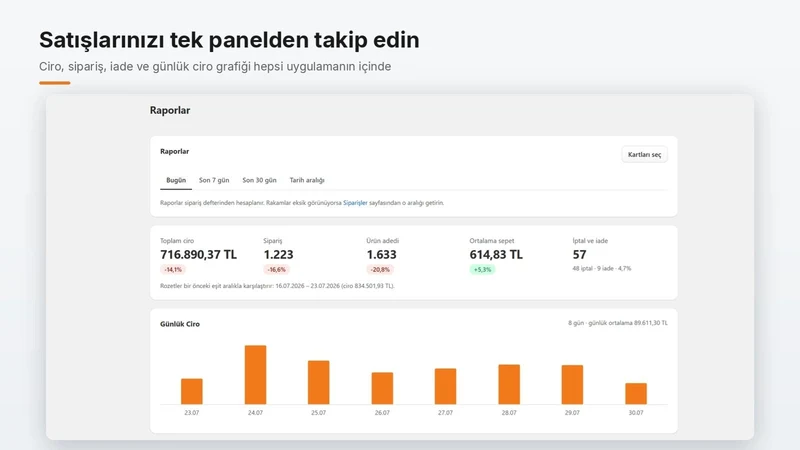The height and width of the screenshot is (450, 800).
Task: Click the İptal ve iade card label
Action: (590, 241)
